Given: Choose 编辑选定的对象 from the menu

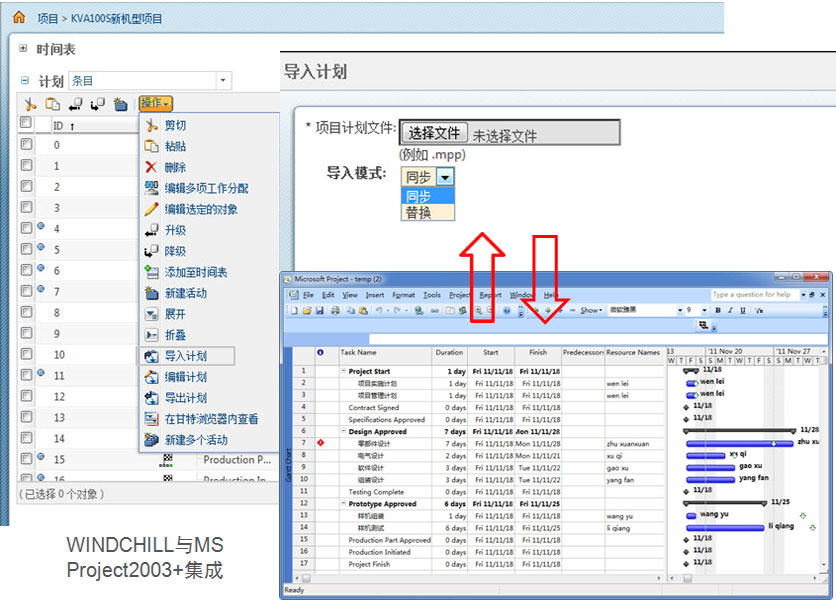Looking at the screenshot, I should point(201,209).
